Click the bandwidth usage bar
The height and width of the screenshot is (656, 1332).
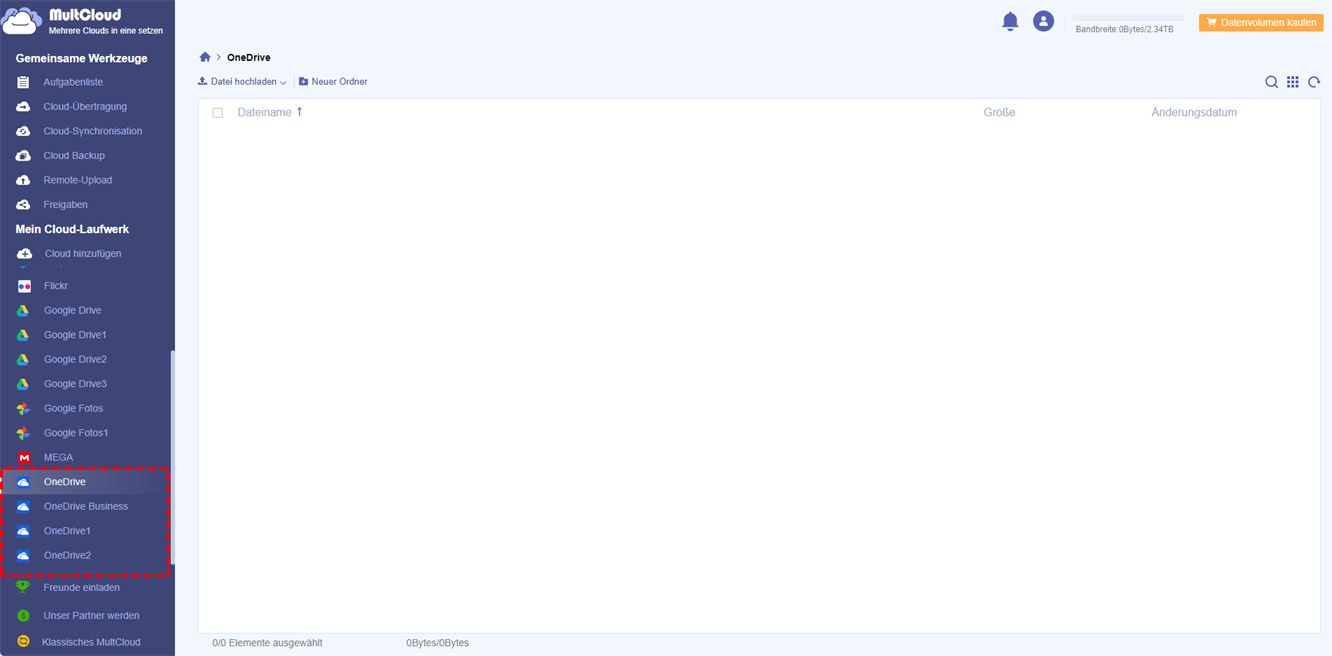[1128, 18]
